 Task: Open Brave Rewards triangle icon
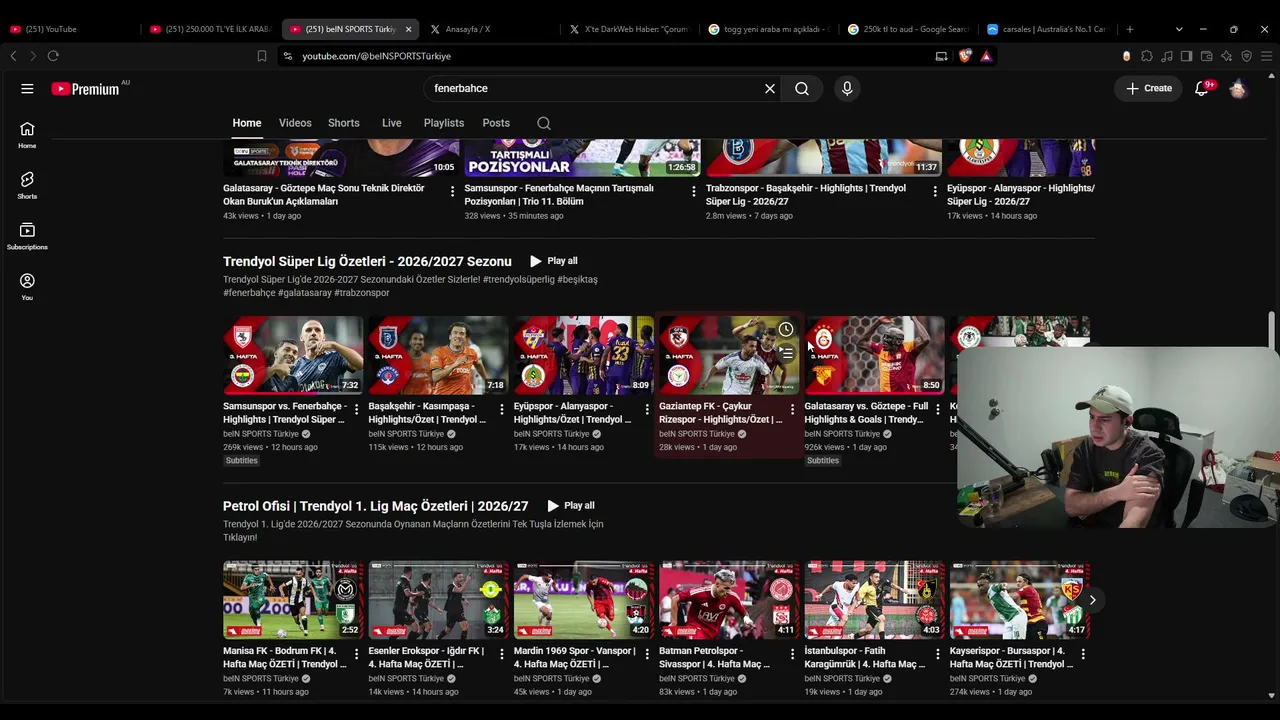pyautogui.click(x=986, y=56)
